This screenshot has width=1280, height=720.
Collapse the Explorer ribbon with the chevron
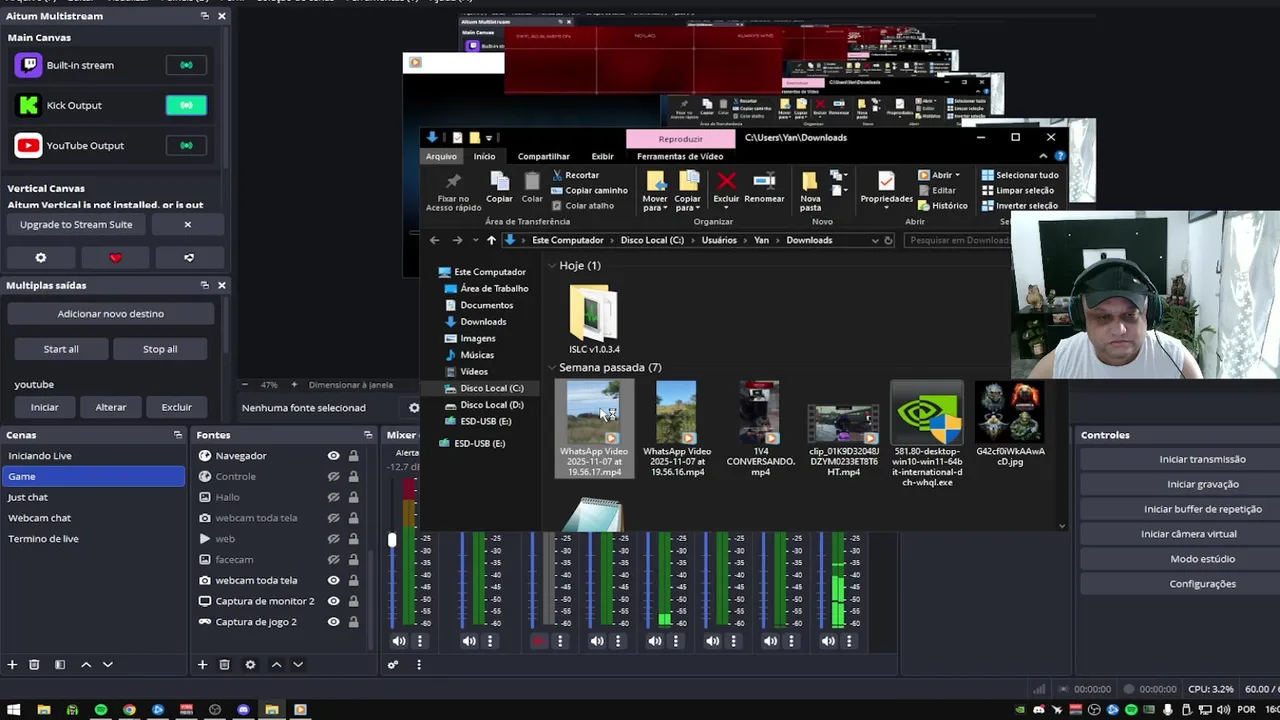pos(1044,156)
